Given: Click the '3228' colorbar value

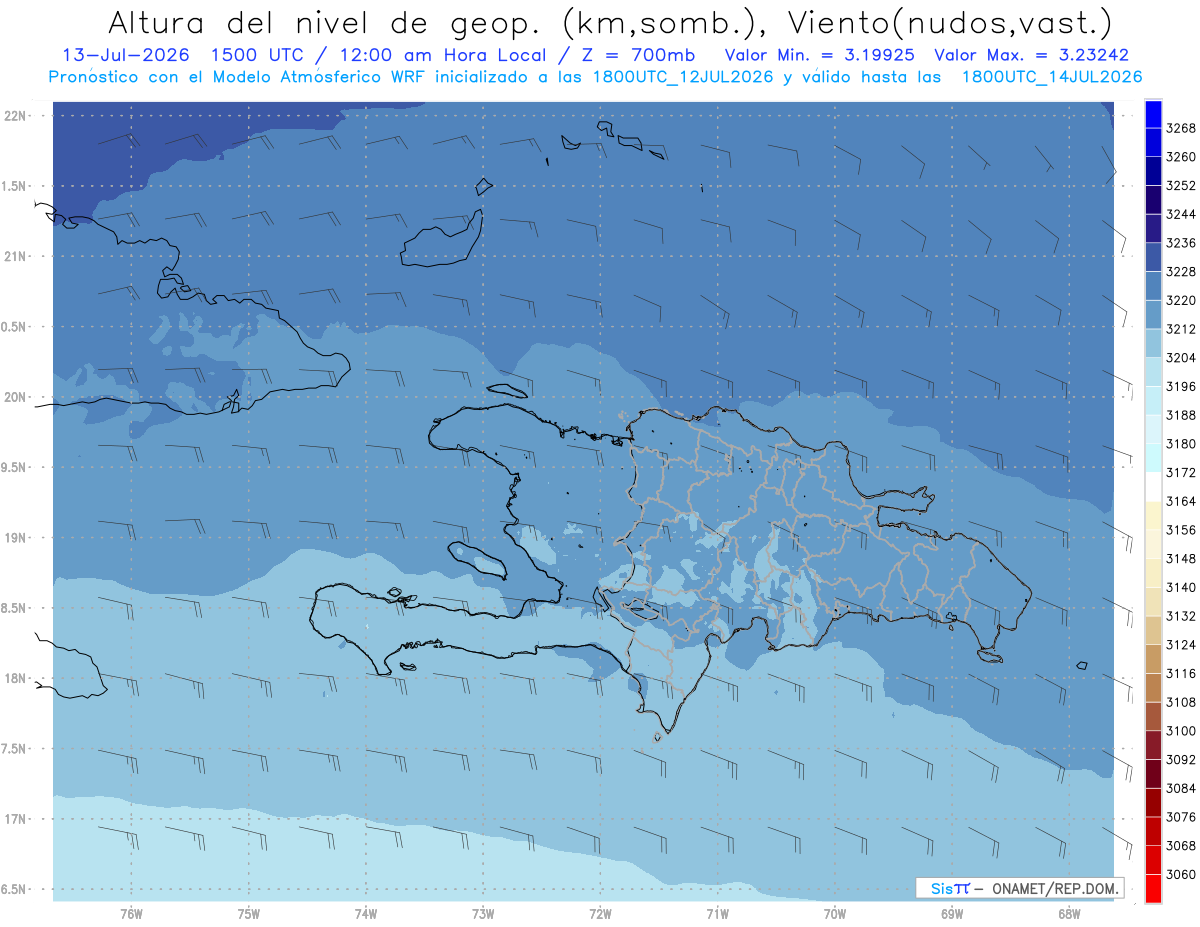Looking at the screenshot, I should pos(1181,272).
